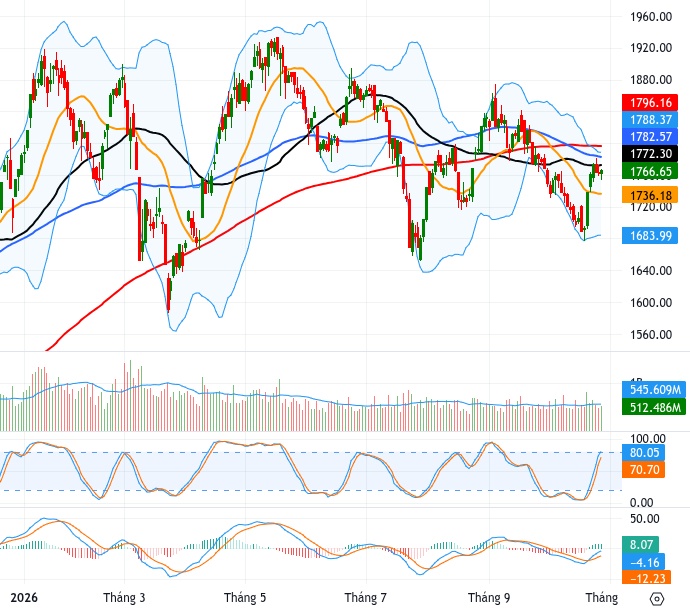
Task: Click the Tháng 5 time axis label
Action: (245, 598)
